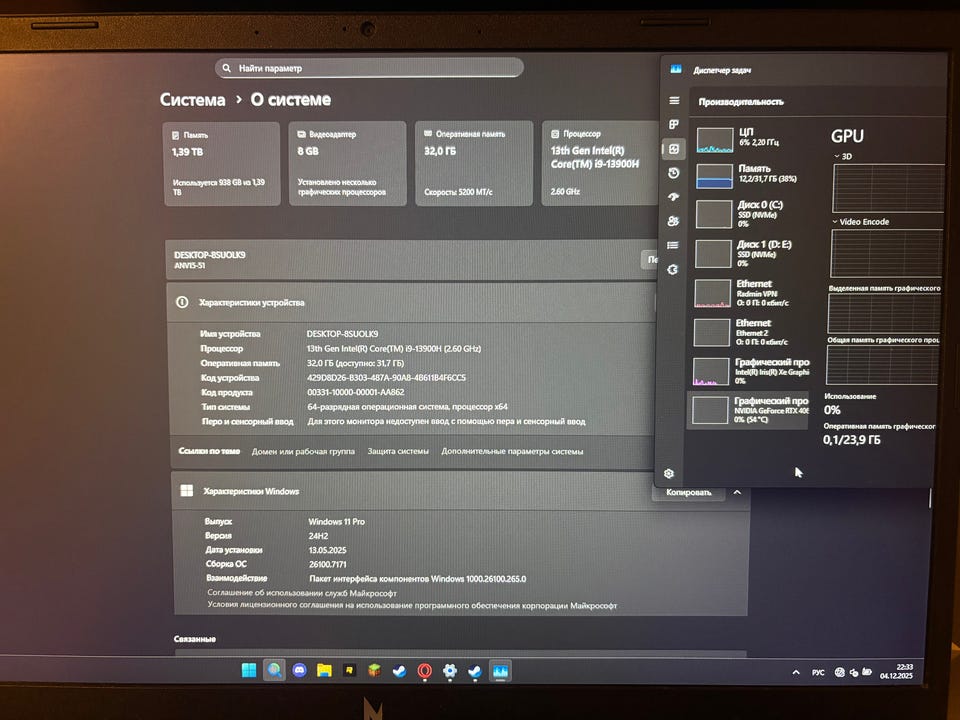960x720 pixels.
Task: Select the 'Ethernet 2' network item
Action: [x=749, y=332]
